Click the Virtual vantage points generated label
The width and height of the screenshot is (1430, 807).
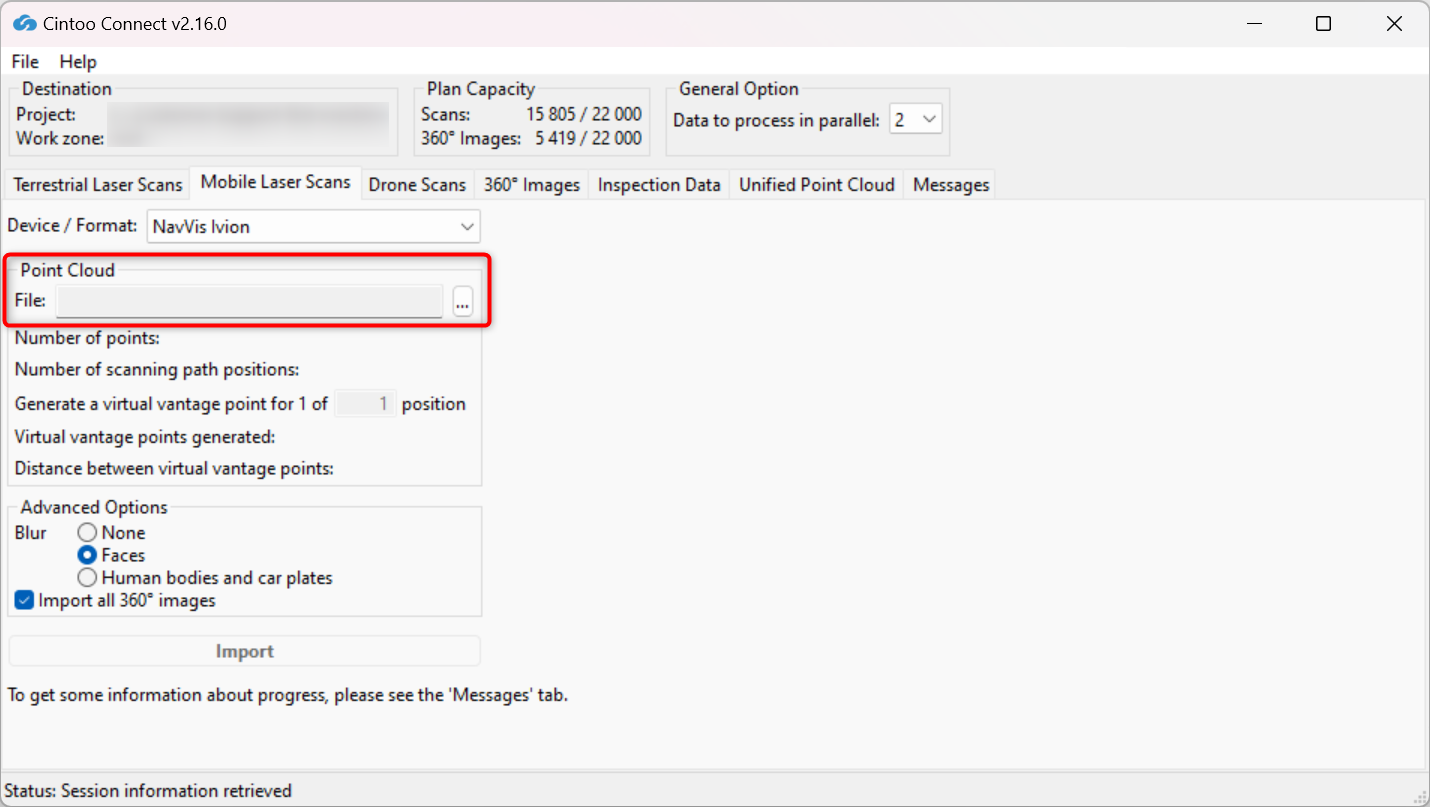145,436
